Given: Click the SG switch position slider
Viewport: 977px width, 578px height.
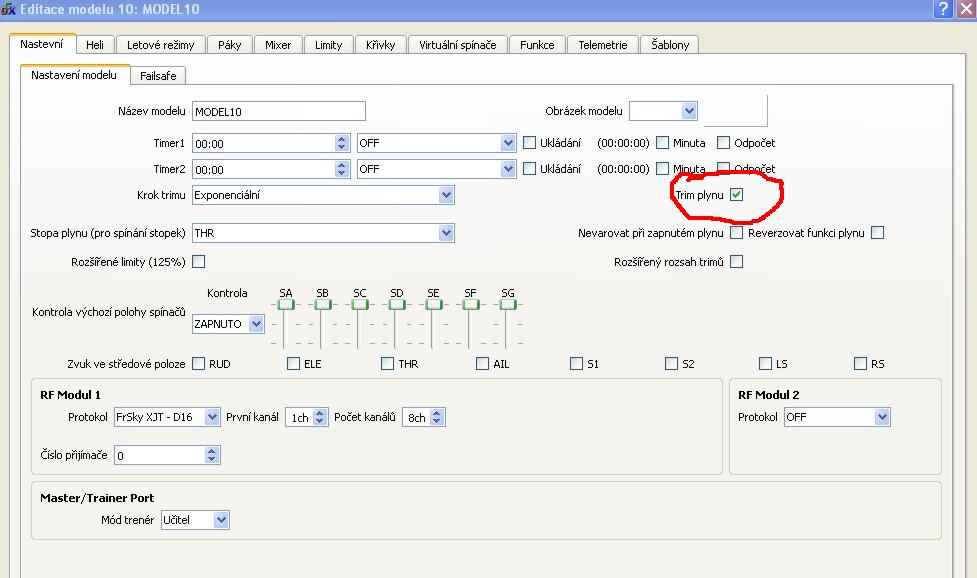Looking at the screenshot, I should 508,305.
